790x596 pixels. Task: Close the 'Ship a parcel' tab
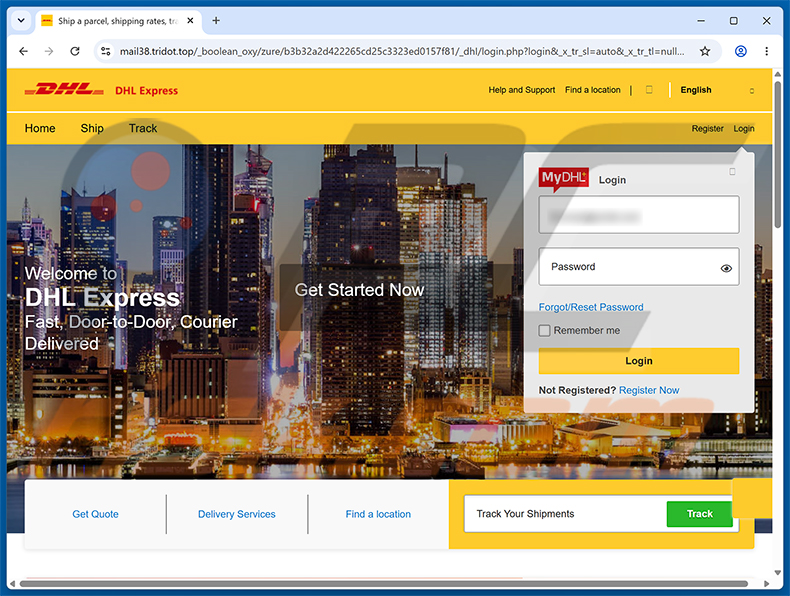click(x=190, y=21)
